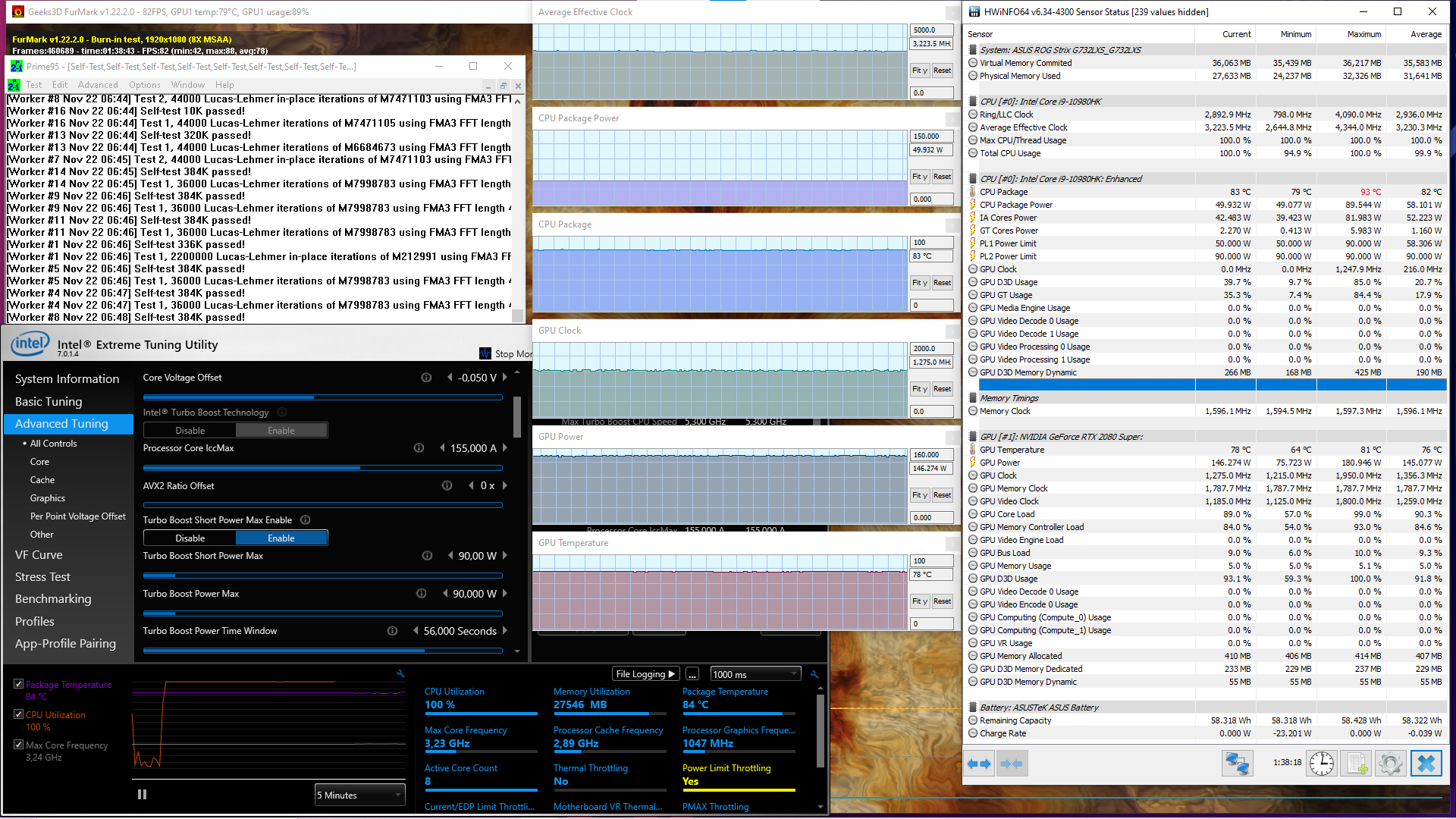This screenshot has height=819, width=1456.
Task: Disable Turbo Boost Short Power Max Enable
Action: (190, 538)
